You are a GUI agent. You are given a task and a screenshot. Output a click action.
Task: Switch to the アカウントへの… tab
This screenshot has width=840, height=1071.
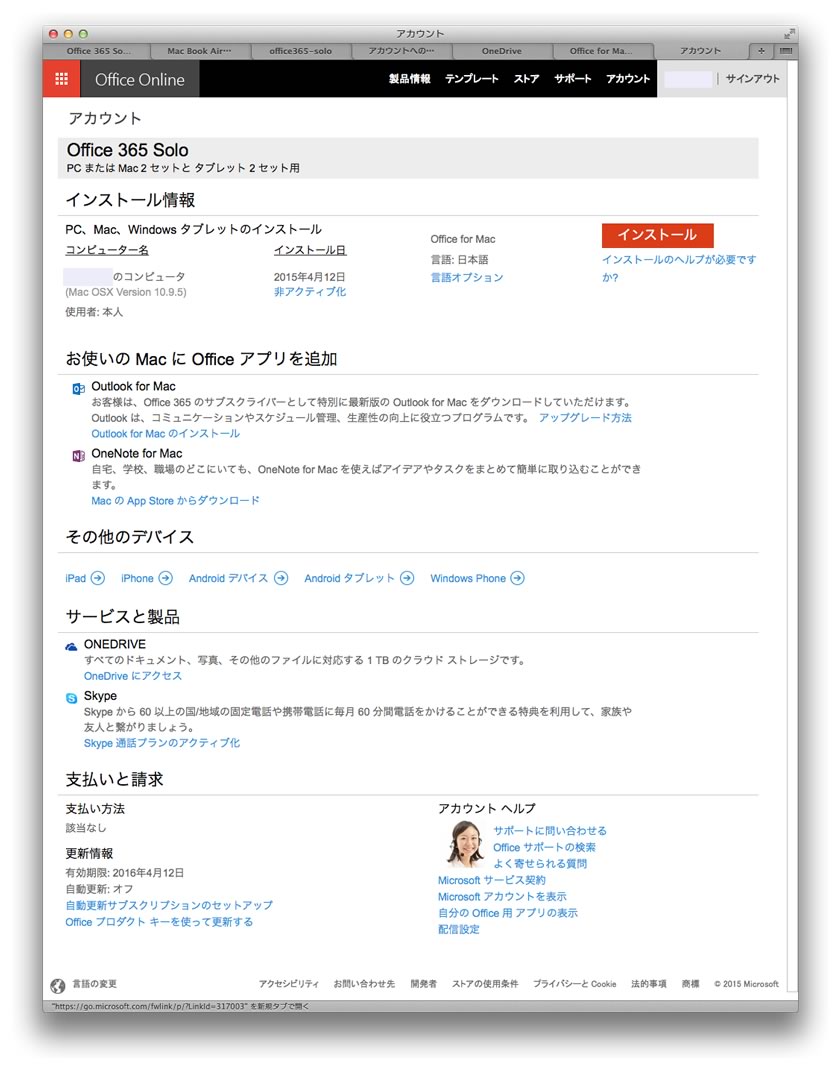point(401,51)
